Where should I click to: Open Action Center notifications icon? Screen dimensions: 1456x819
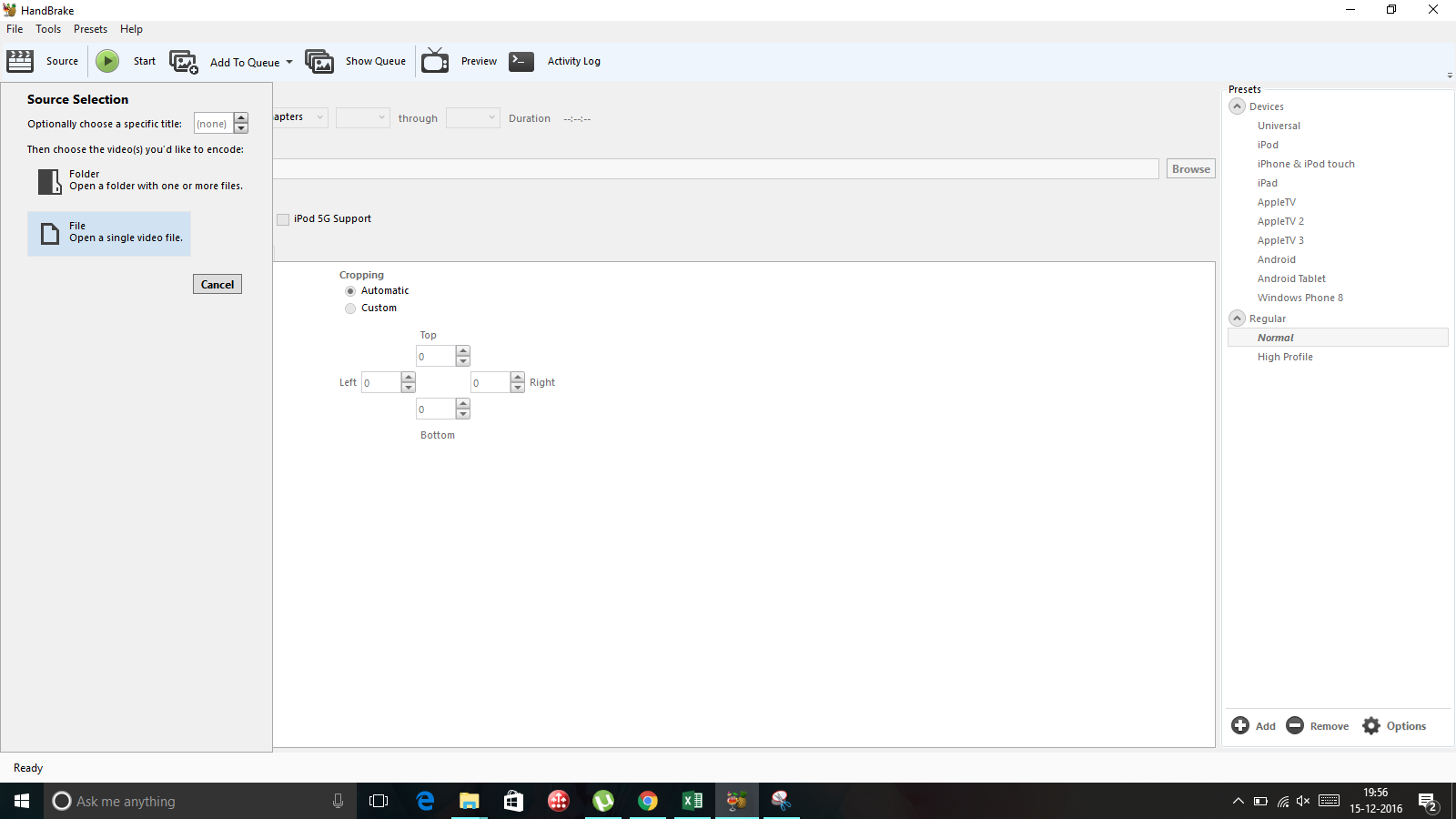click(x=1428, y=802)
